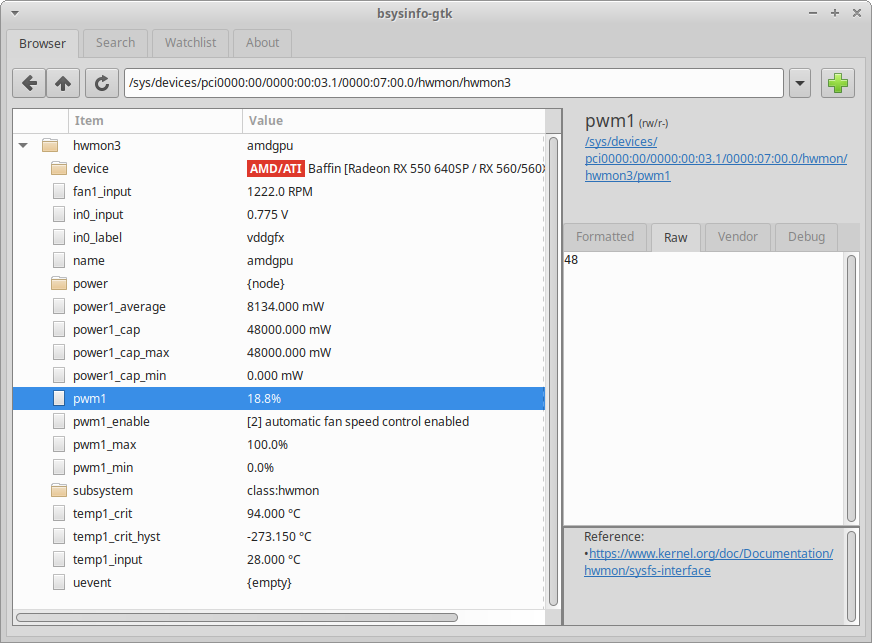
Task: Click file icon next to power1_cap_max
Action: point(58,353)
